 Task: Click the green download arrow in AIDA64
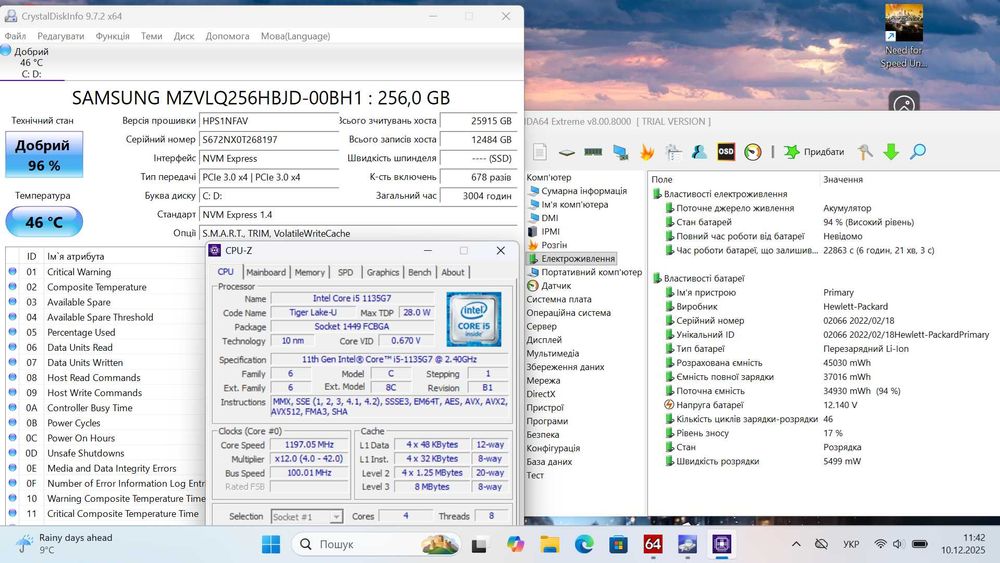click(892, 152)
